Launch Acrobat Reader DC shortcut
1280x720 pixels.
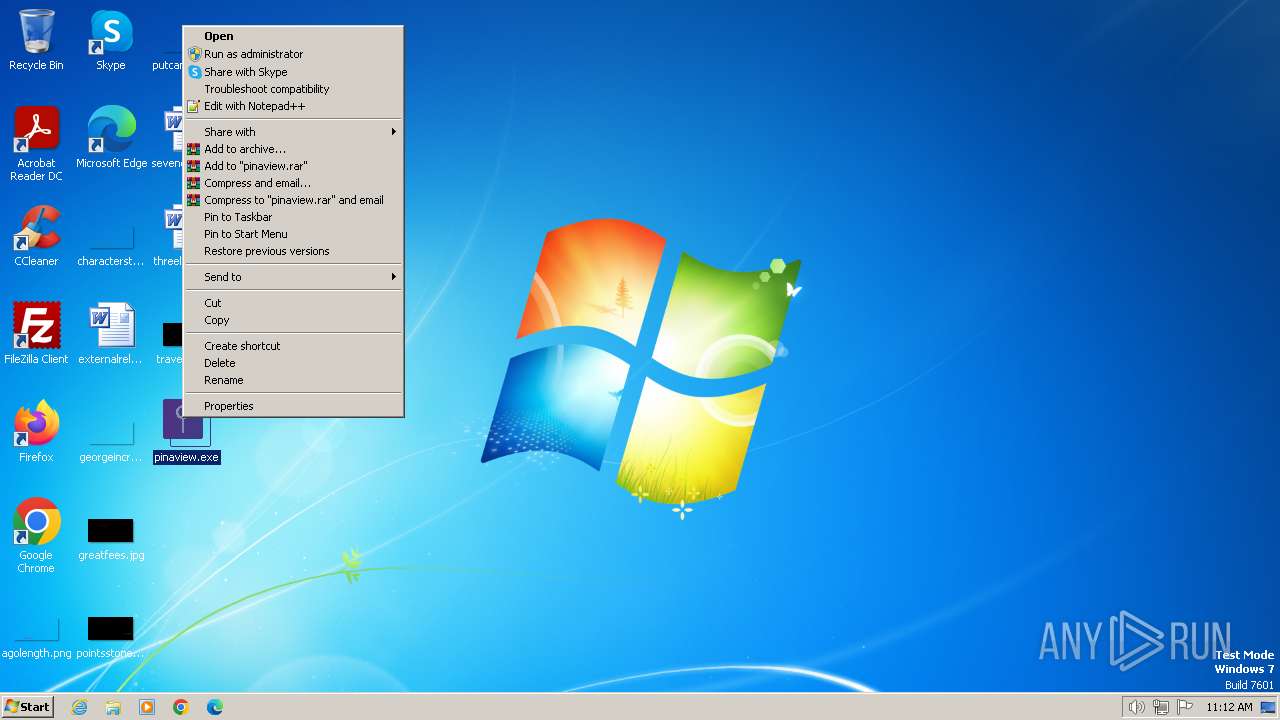pyautogui.click(x=36, y=144)
